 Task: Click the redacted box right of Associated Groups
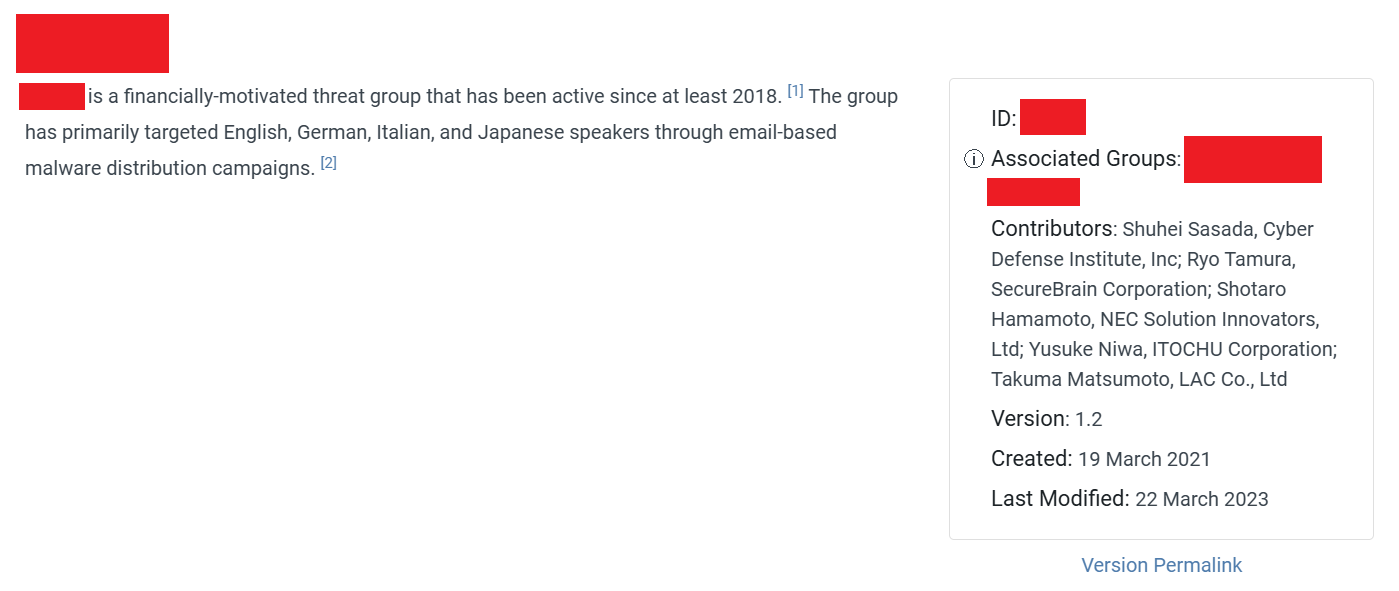tap(1252, 159)
